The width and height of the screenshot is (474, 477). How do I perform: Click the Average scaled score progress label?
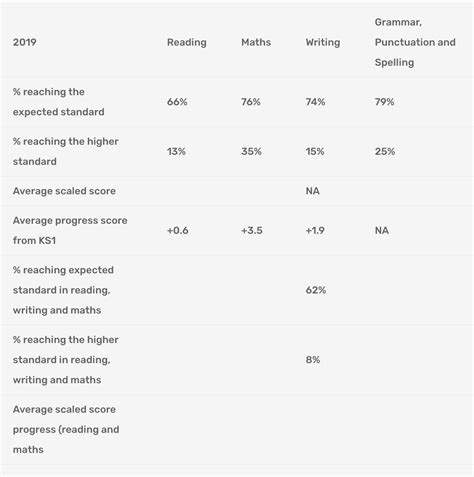point(66,429)
